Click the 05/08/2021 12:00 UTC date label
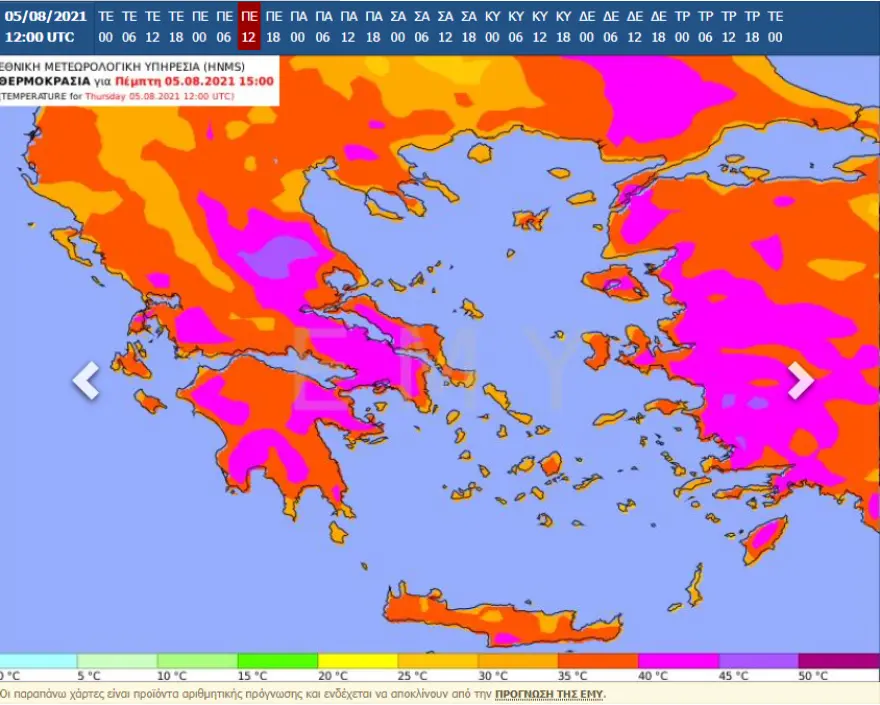Viewport: 880px width, 705px height. 46,27
